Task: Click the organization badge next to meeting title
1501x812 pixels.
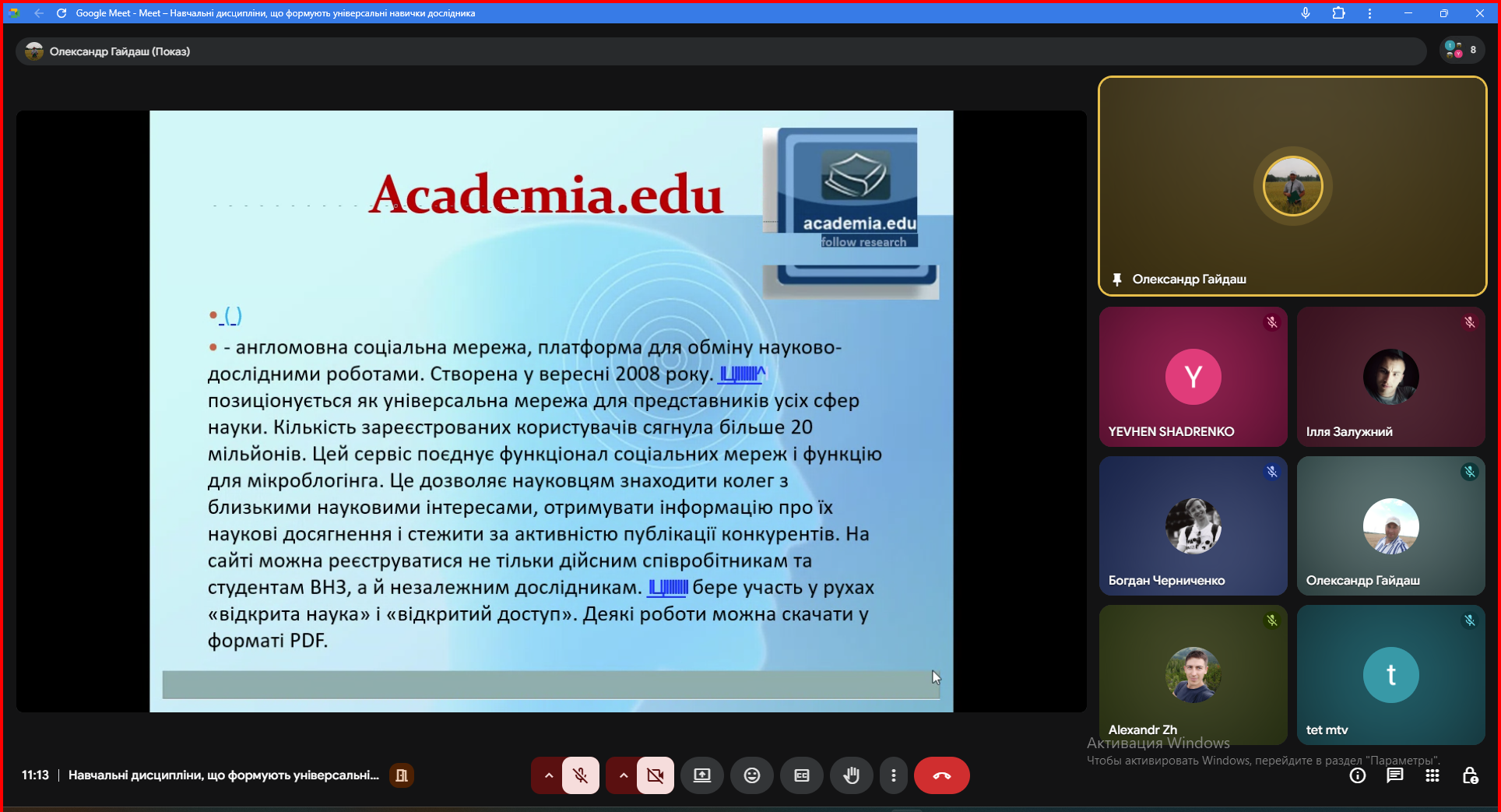Action: point(402,775)
